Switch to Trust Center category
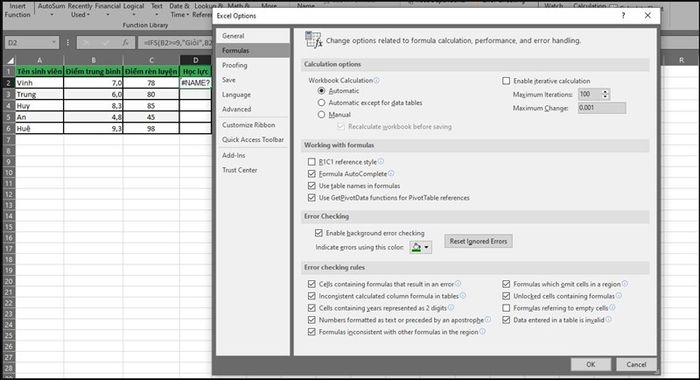700x380 pixels. (x=240, y=170)
